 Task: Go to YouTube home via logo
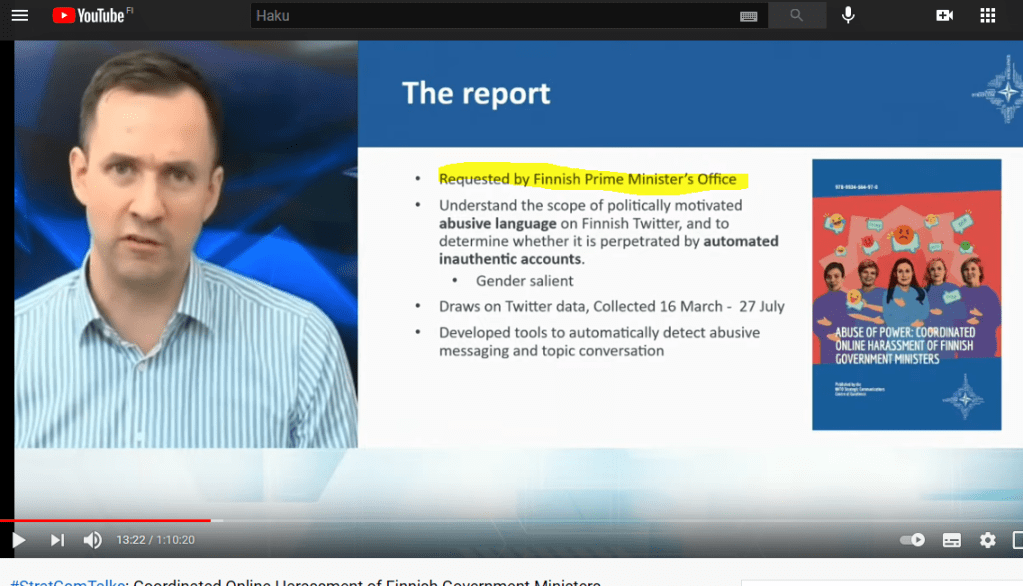click(x=88, y=16)
